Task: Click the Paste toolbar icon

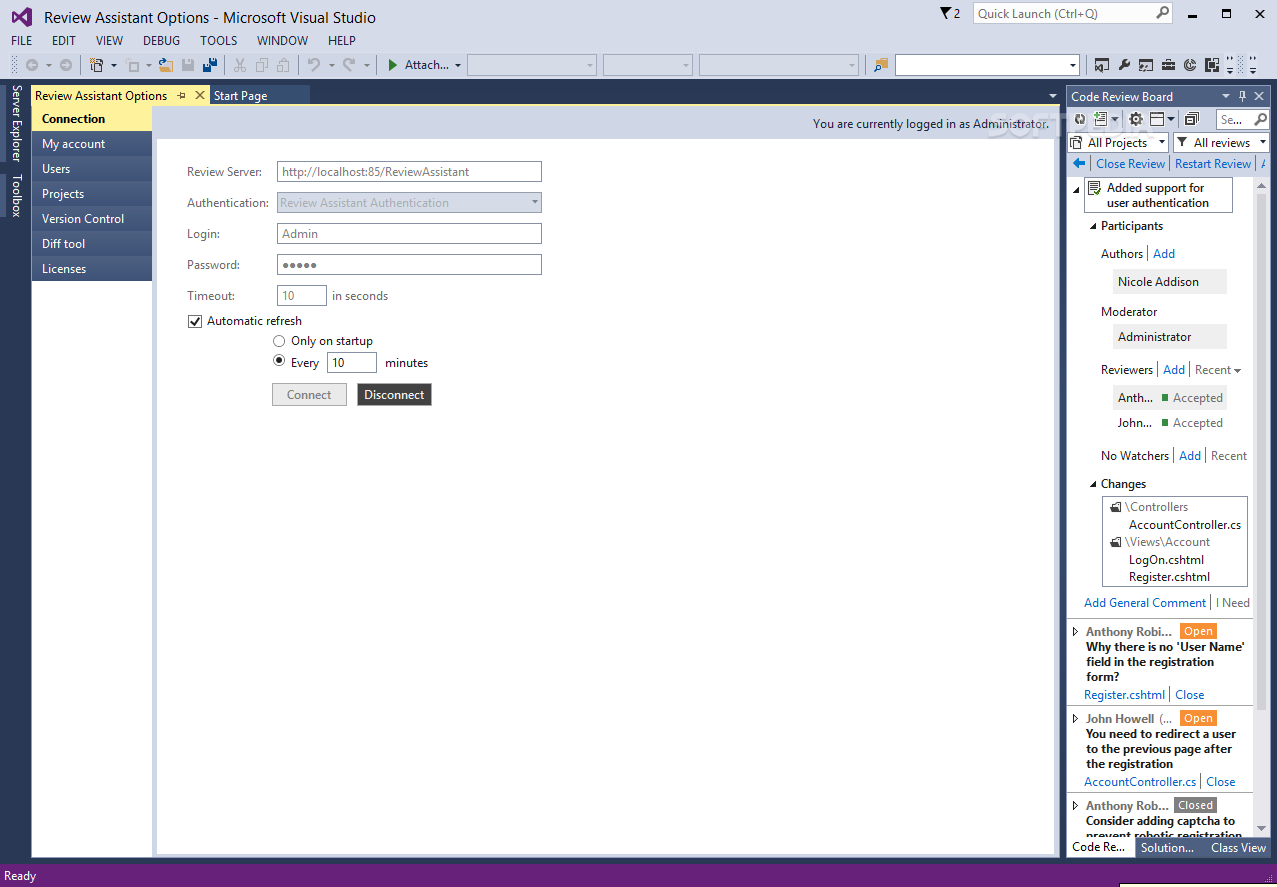Action: click(283, 65)
